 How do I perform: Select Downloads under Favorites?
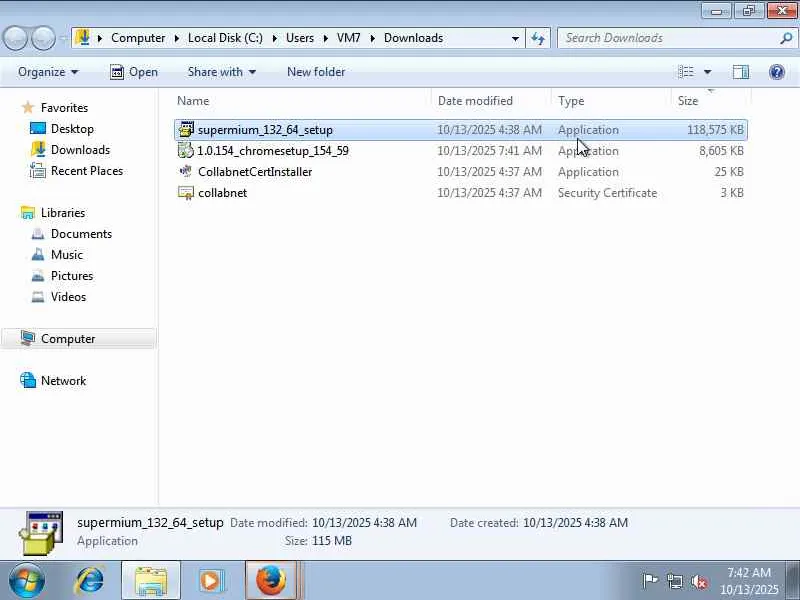click(x=81, y=149)
